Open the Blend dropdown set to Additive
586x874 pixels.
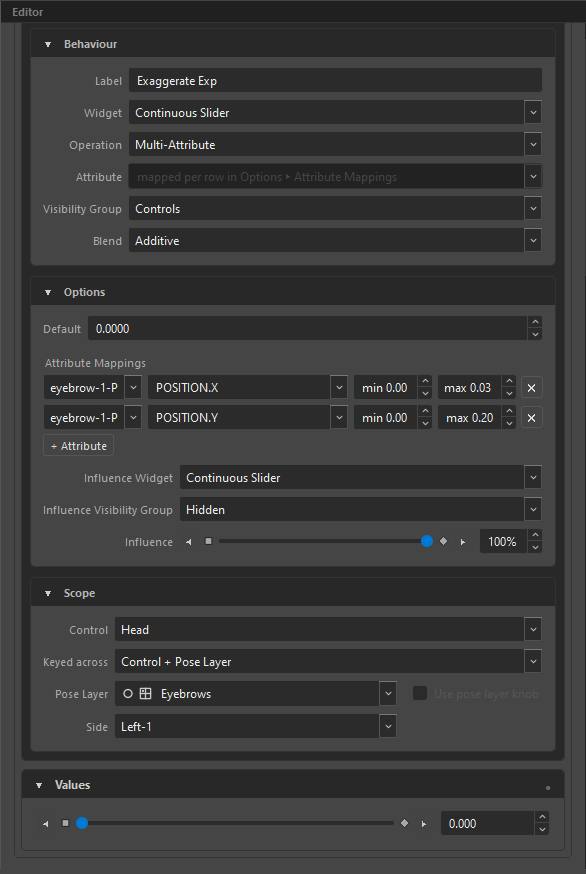click(335, 241)
